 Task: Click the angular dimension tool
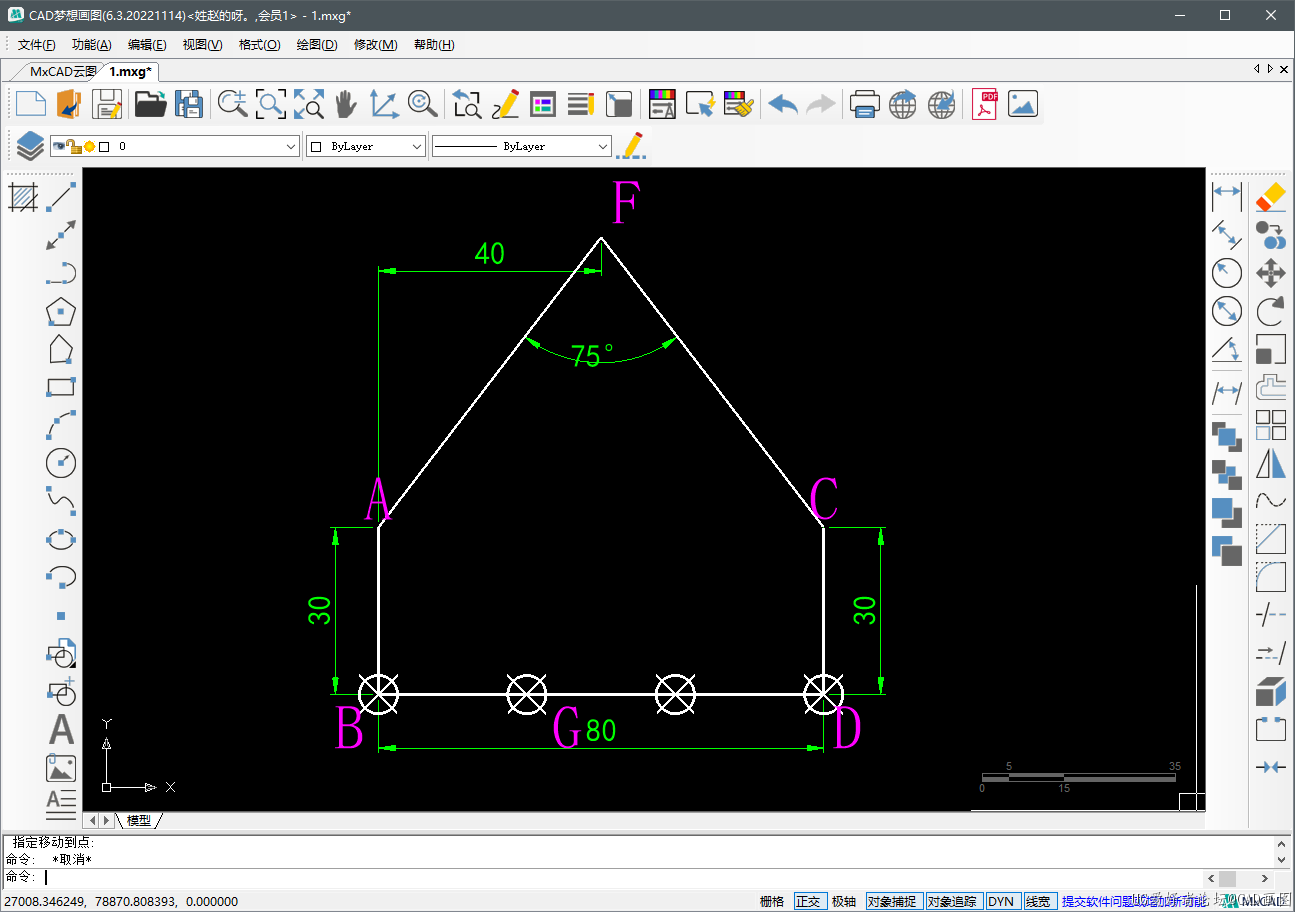[1227, 350]
